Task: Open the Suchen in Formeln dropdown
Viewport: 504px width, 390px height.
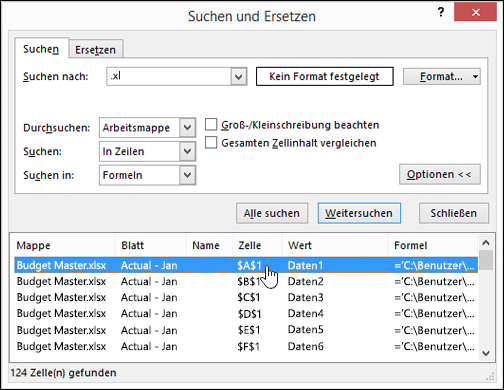Action: click(187, 175)
